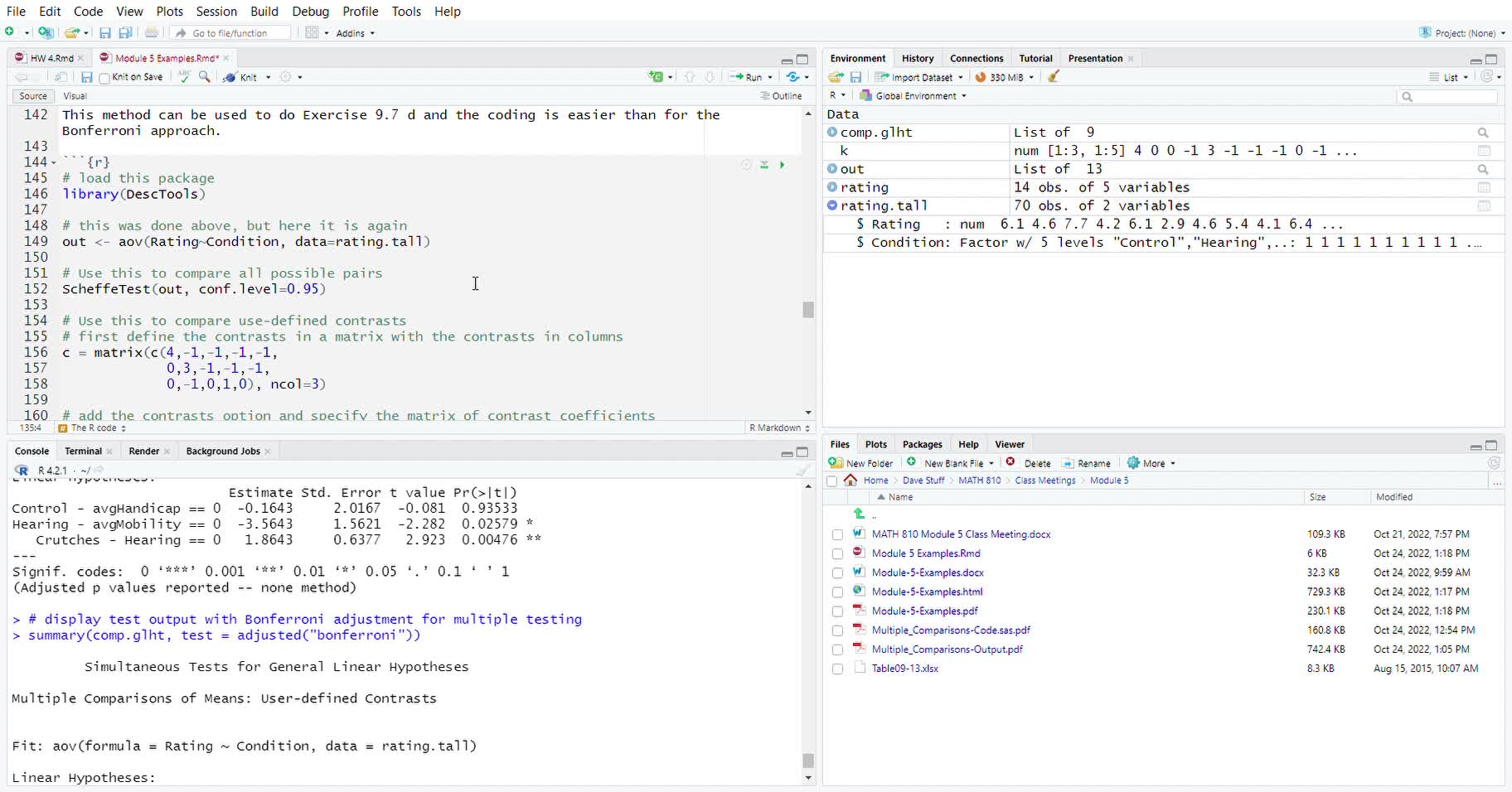
Task: Click the environment search field
Action: click(x=1447, y=97)
